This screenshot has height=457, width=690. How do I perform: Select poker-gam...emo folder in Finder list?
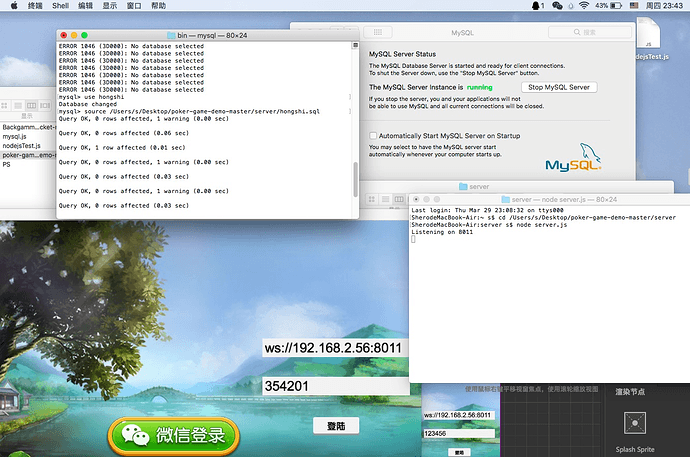[x=28, y=155]
